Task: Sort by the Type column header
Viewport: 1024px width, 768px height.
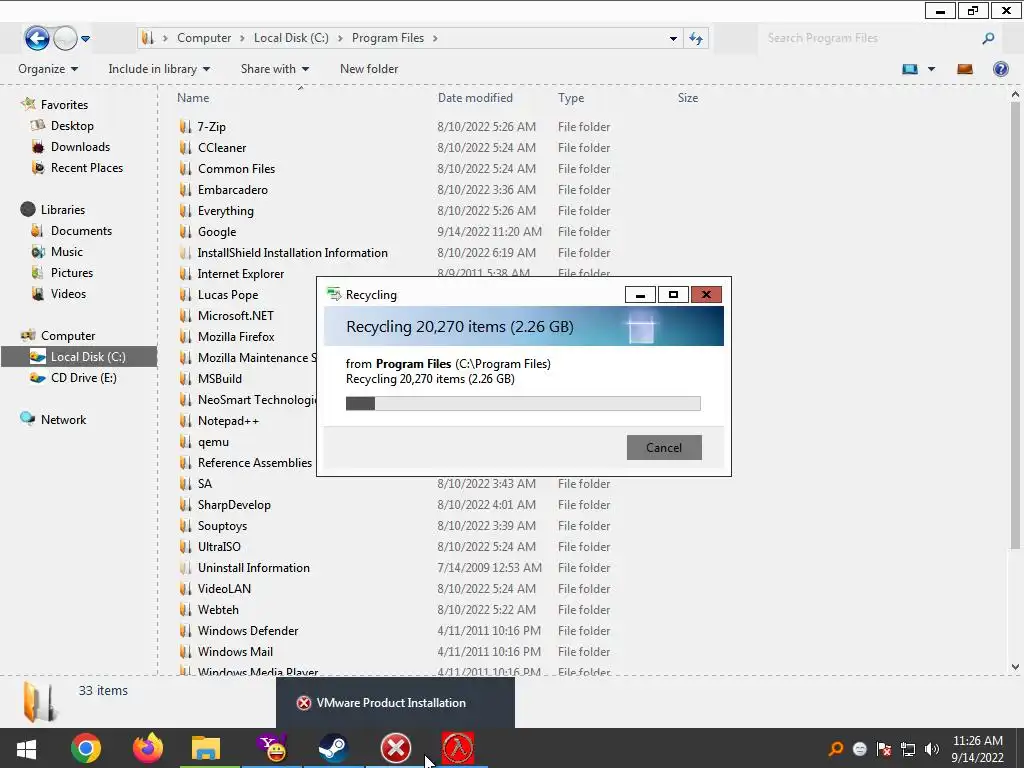Action: click(571, 98)
